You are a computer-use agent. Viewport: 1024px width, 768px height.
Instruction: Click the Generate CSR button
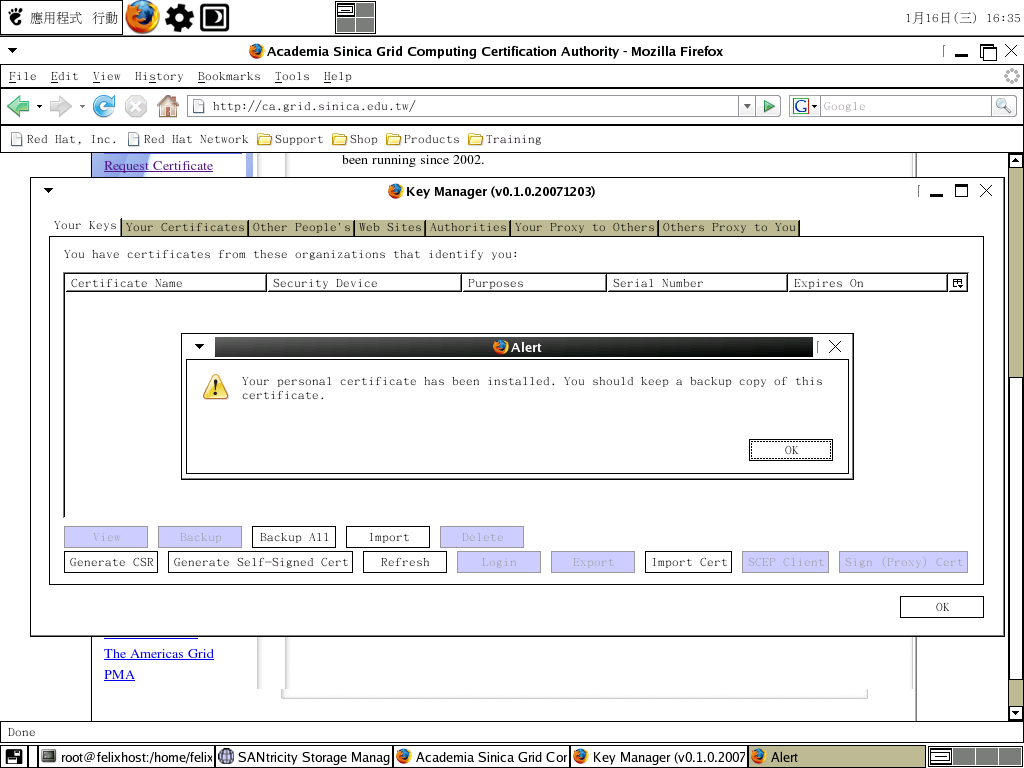click(111, 562)
